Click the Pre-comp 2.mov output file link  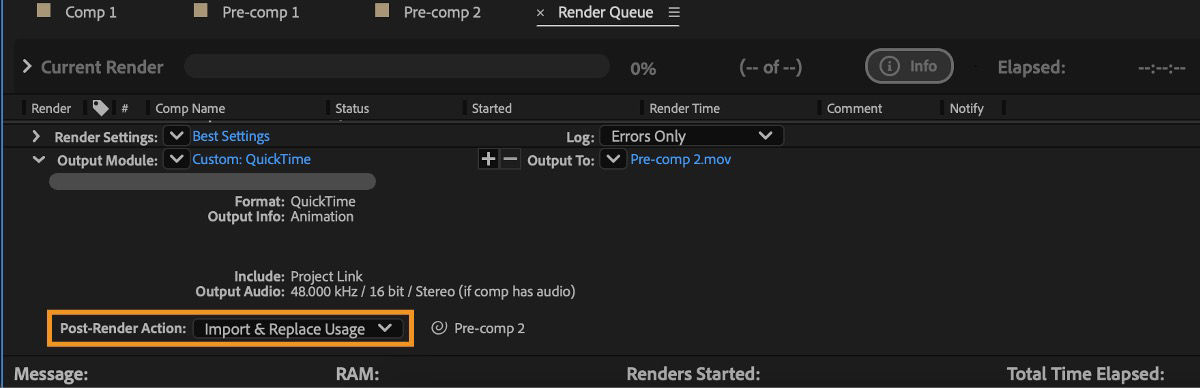point(680,159)
